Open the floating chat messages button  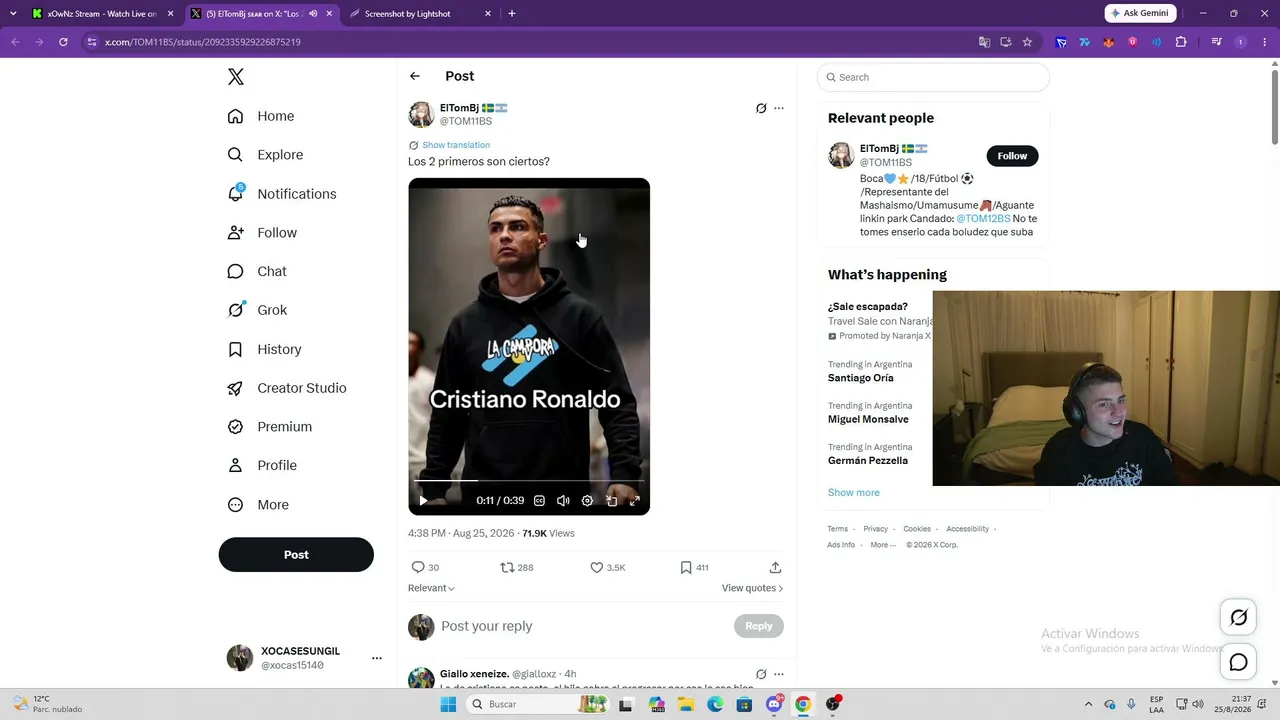[1238, 662]
